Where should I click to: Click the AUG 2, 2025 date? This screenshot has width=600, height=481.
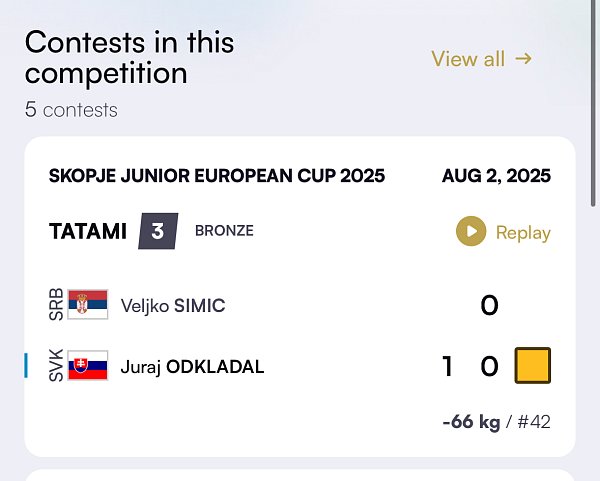[496, 176]
